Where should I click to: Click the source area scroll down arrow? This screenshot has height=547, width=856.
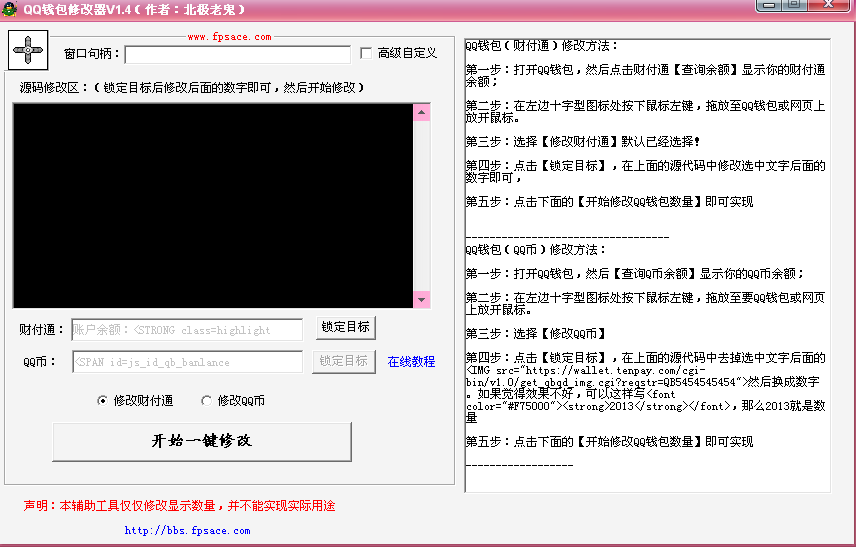click(x=421, y=299)
